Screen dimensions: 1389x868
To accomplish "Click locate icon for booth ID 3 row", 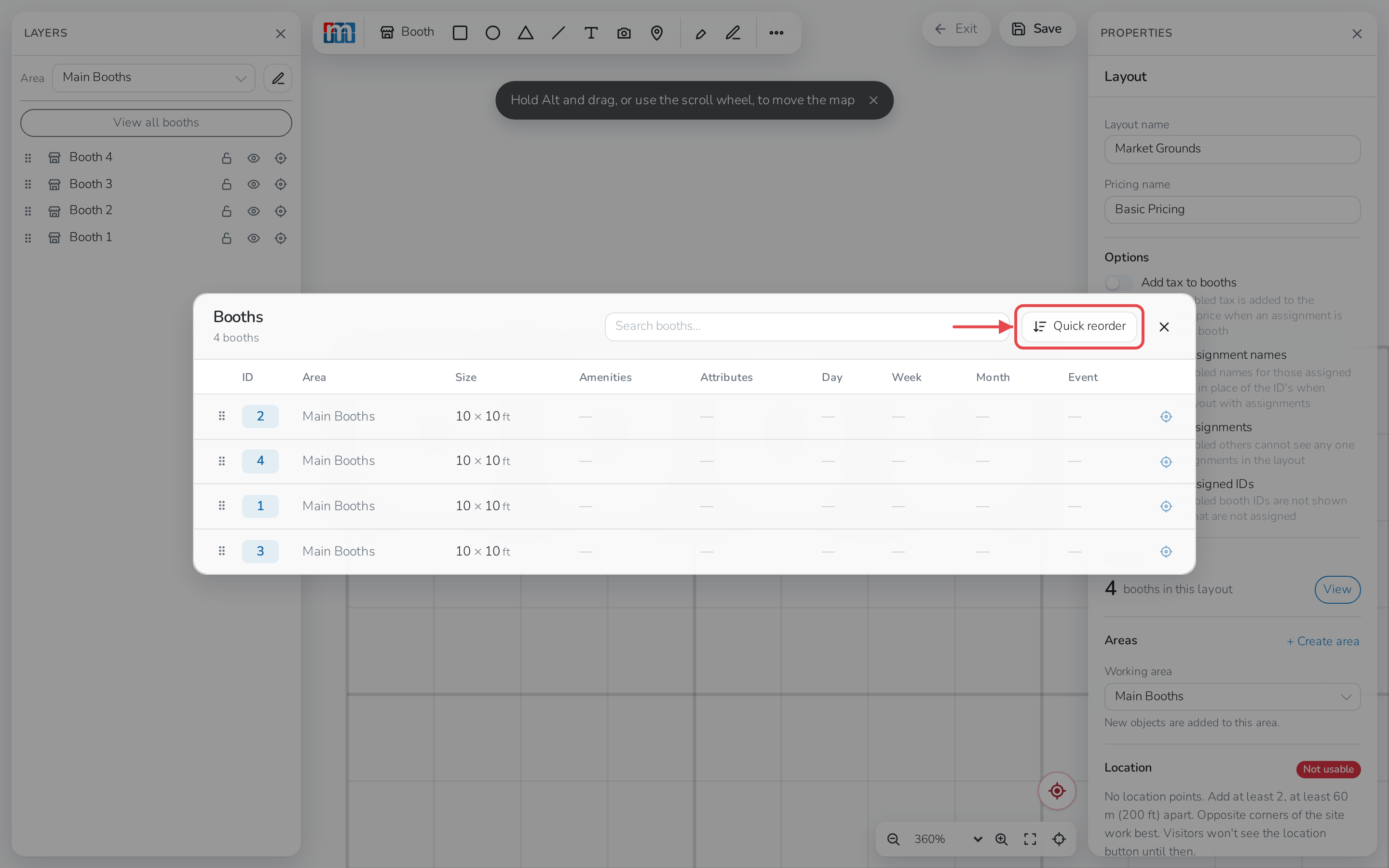I will [1166, 552].
